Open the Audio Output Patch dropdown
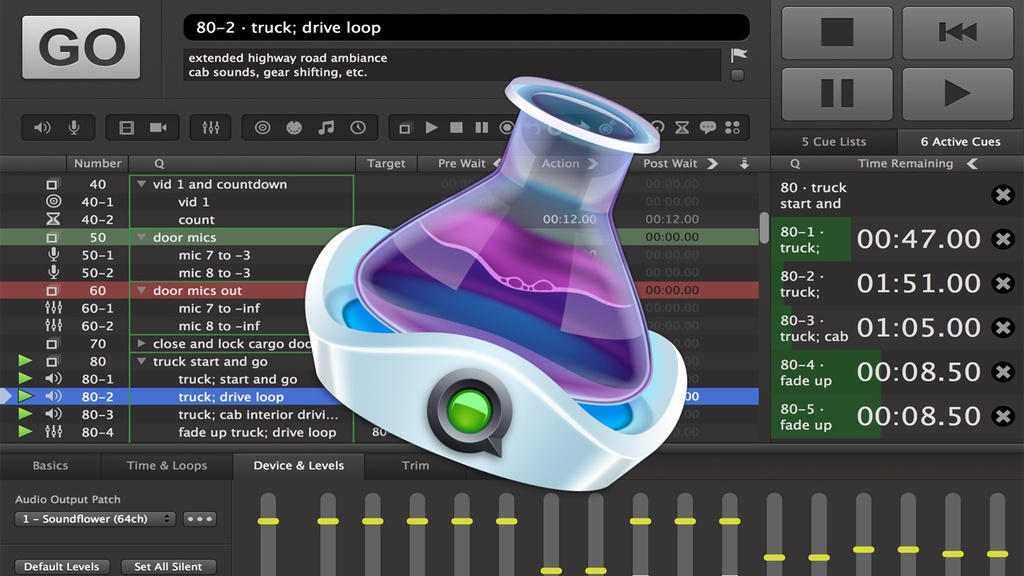Image resolution: width=1024 pixels, height=576 pixels. (95, 519)
